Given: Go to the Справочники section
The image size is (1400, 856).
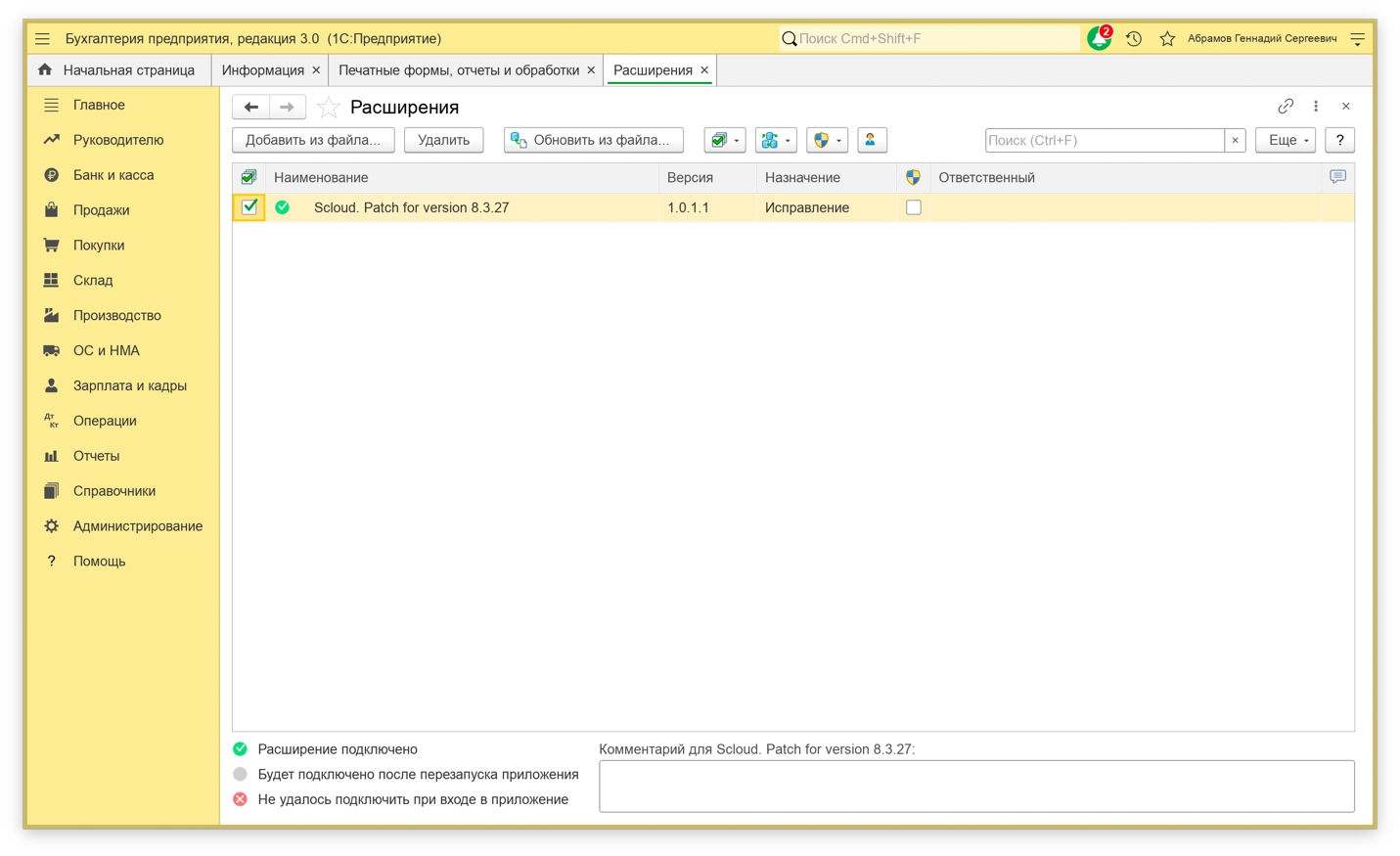Looking at the screenshot, I should click(x=114, y=492).
